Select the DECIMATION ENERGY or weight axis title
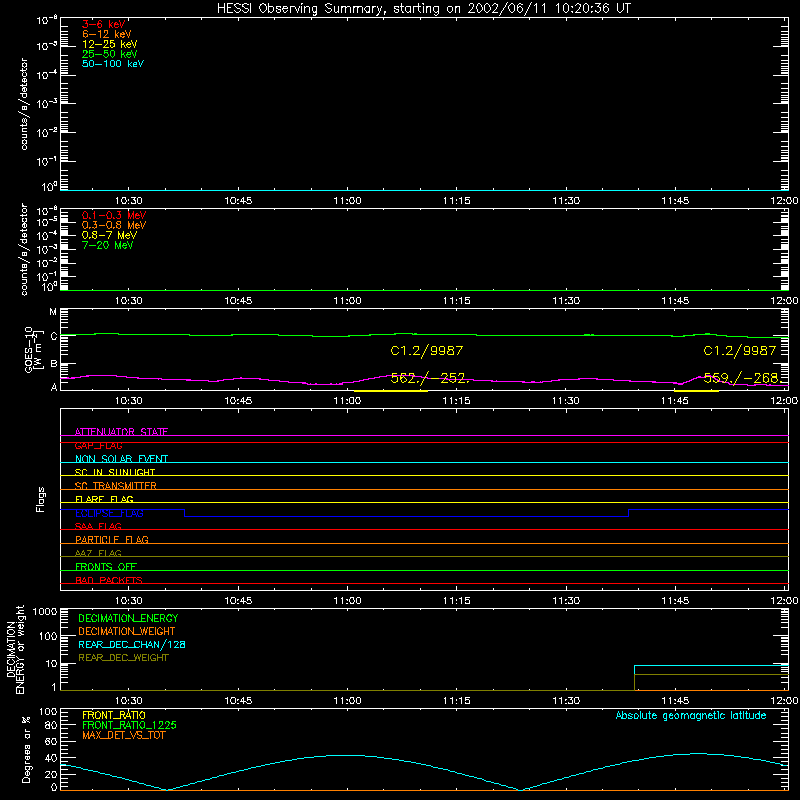 pyautogui.click(x=15, y=649)
